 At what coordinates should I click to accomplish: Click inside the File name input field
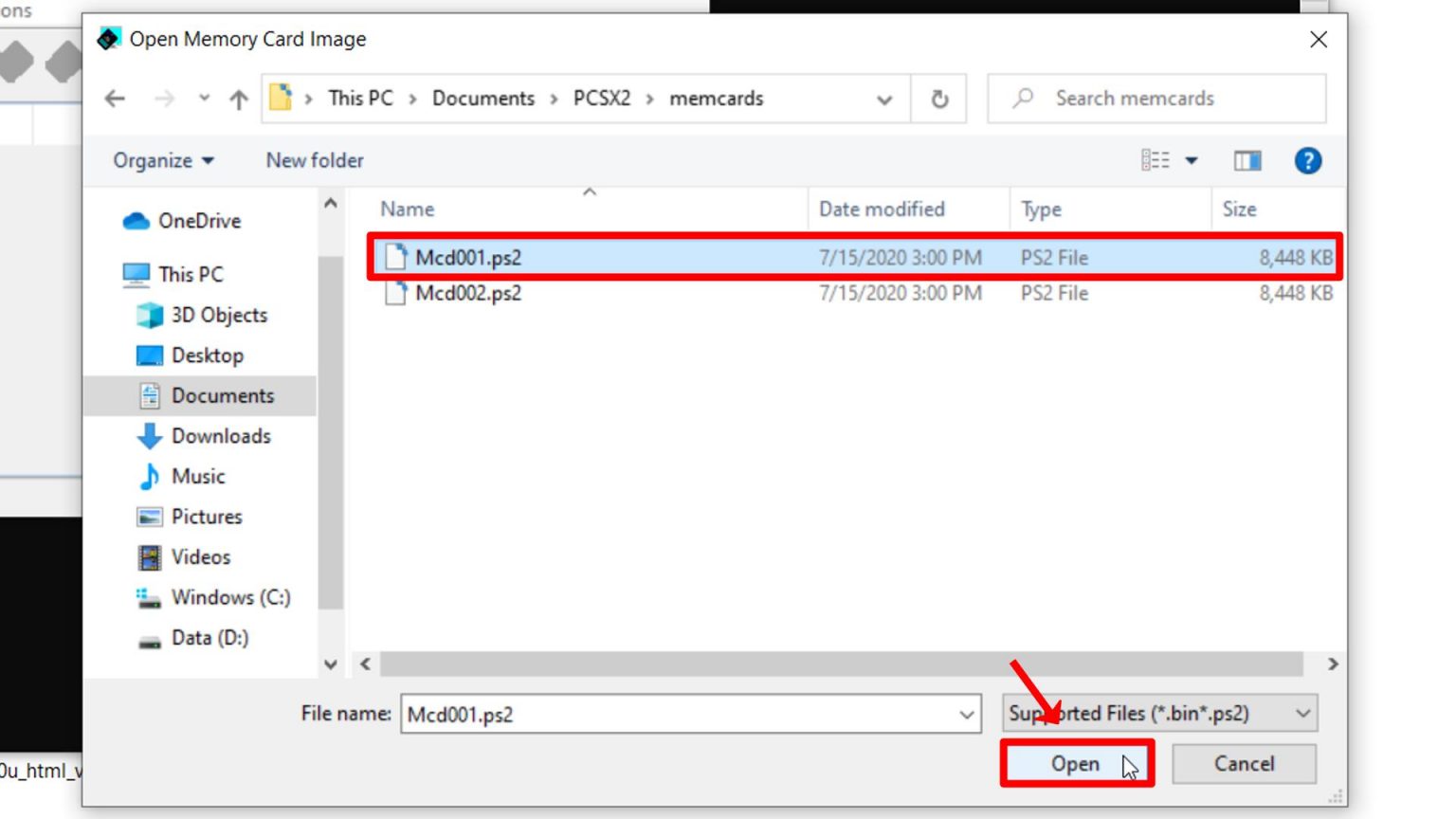(664, 714)
